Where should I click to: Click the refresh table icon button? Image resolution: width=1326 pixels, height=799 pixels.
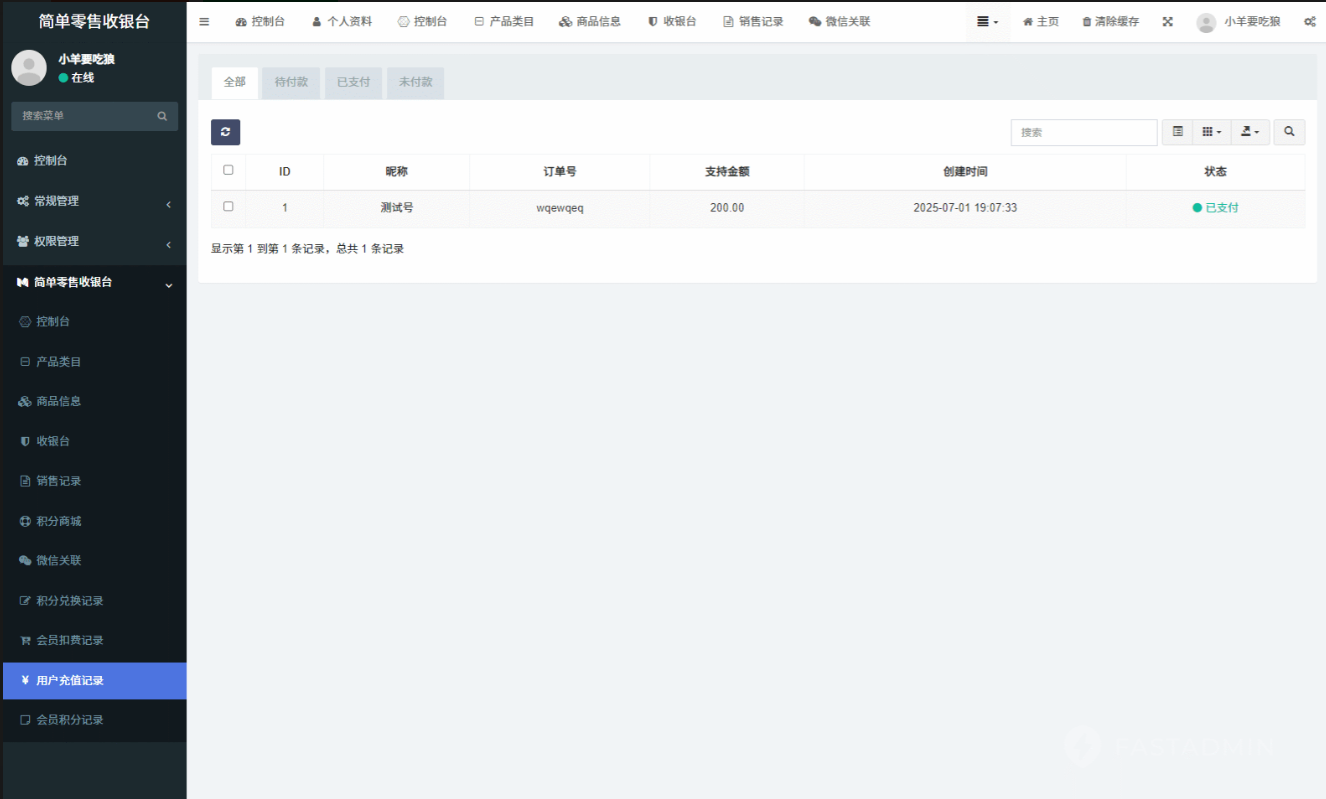[x=225, y=132]
